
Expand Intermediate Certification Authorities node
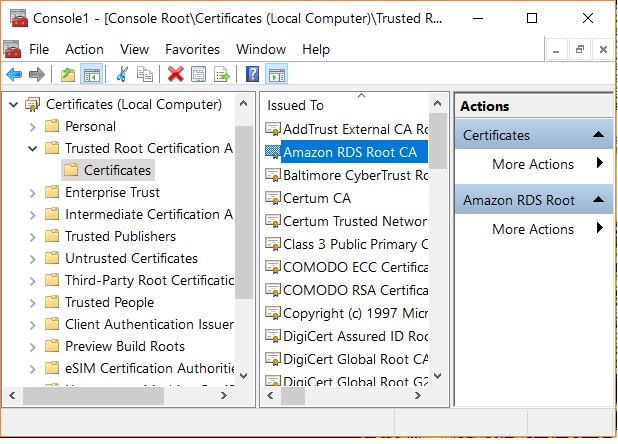point(33,215)
